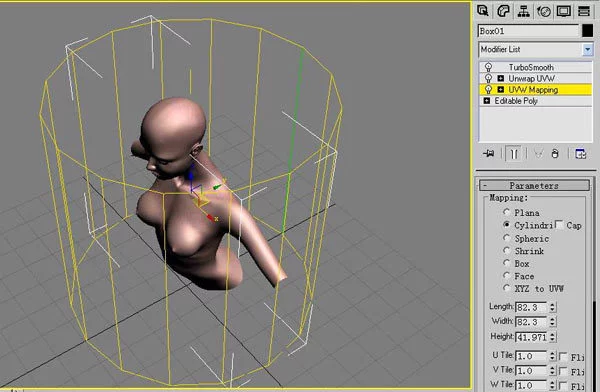Select TurboSmooth in modifier stack
The image size is (600, 392).
point(531,67)
